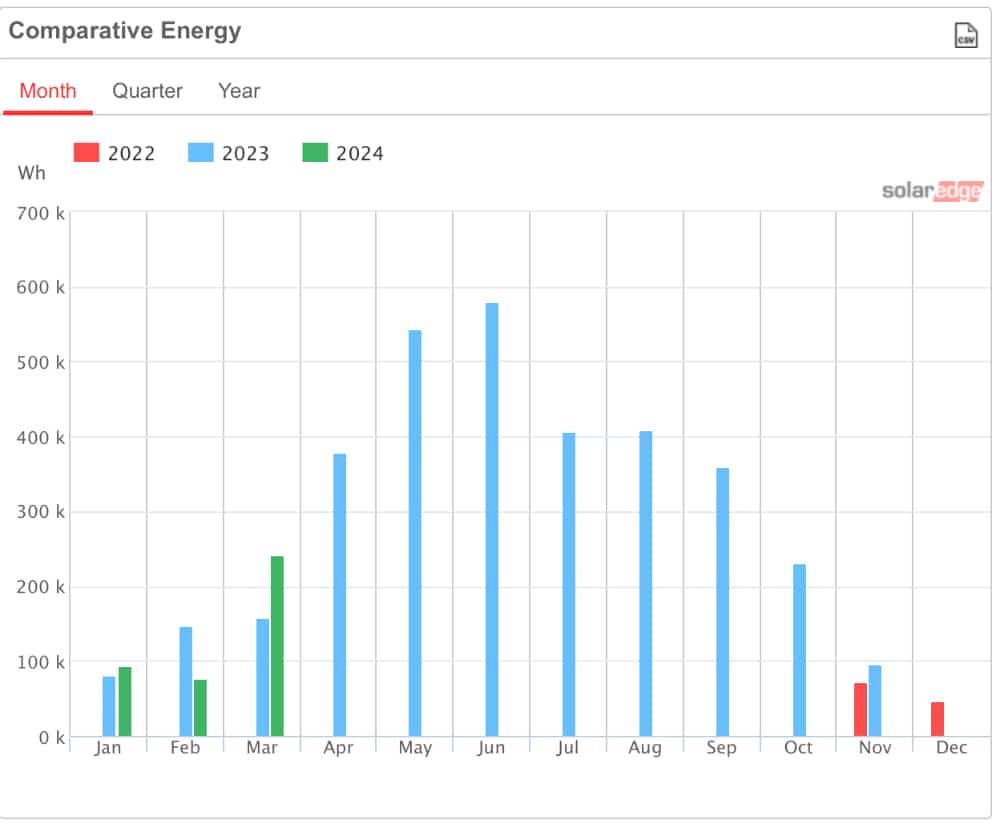Switch to the Quarter tab
The image size is (1000, 824).
[147, 91]
